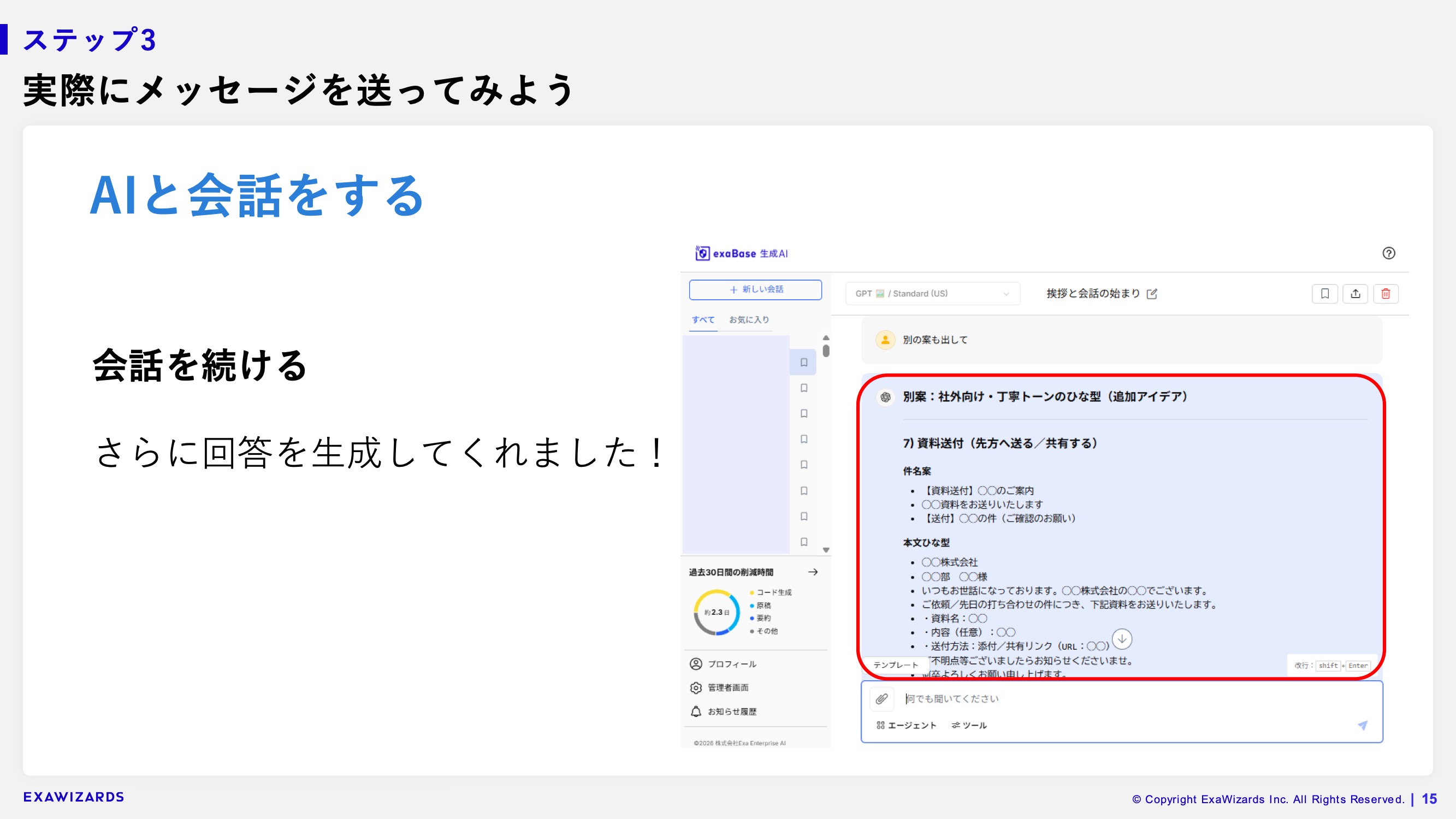The height and width of the screenshot is (819, 1456).
Task: Click the プロフィール user icon
Action: [696, 664]
